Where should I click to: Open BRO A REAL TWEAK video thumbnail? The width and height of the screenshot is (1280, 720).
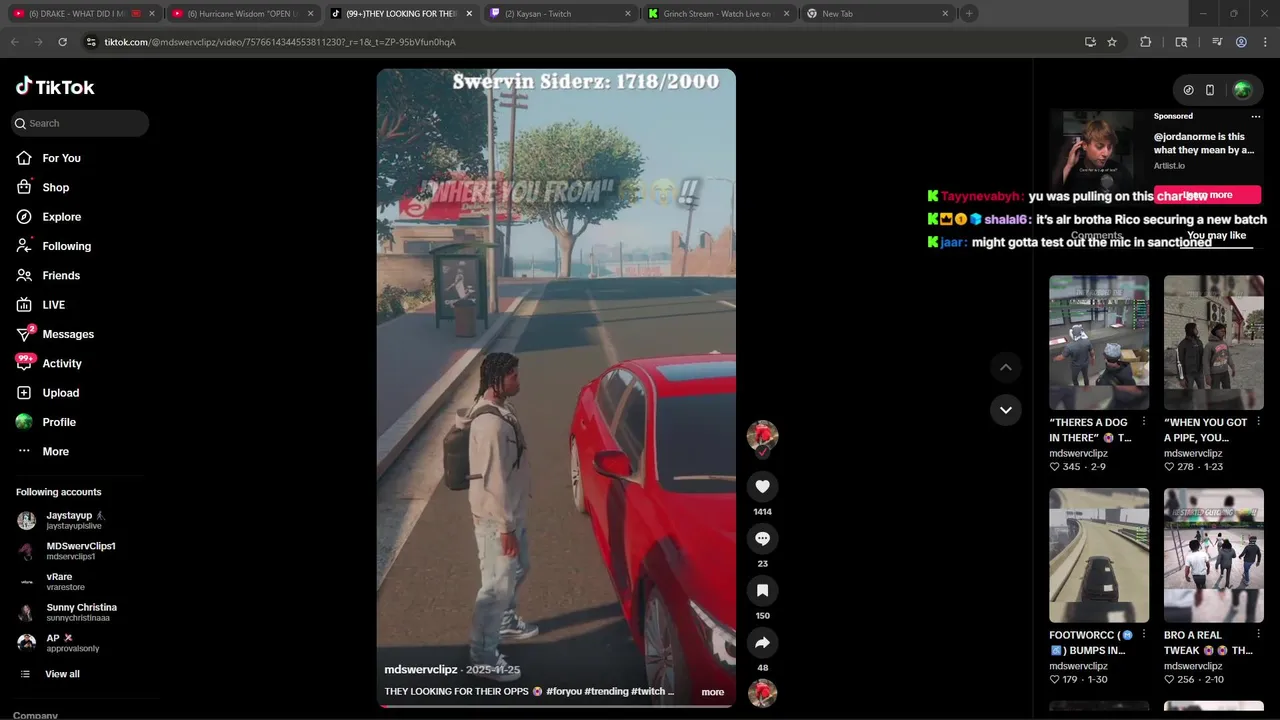pos(1214,555)
